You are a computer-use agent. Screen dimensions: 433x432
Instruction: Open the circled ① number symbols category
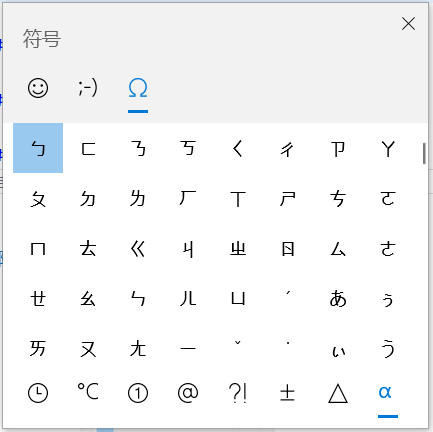(138, 393)
